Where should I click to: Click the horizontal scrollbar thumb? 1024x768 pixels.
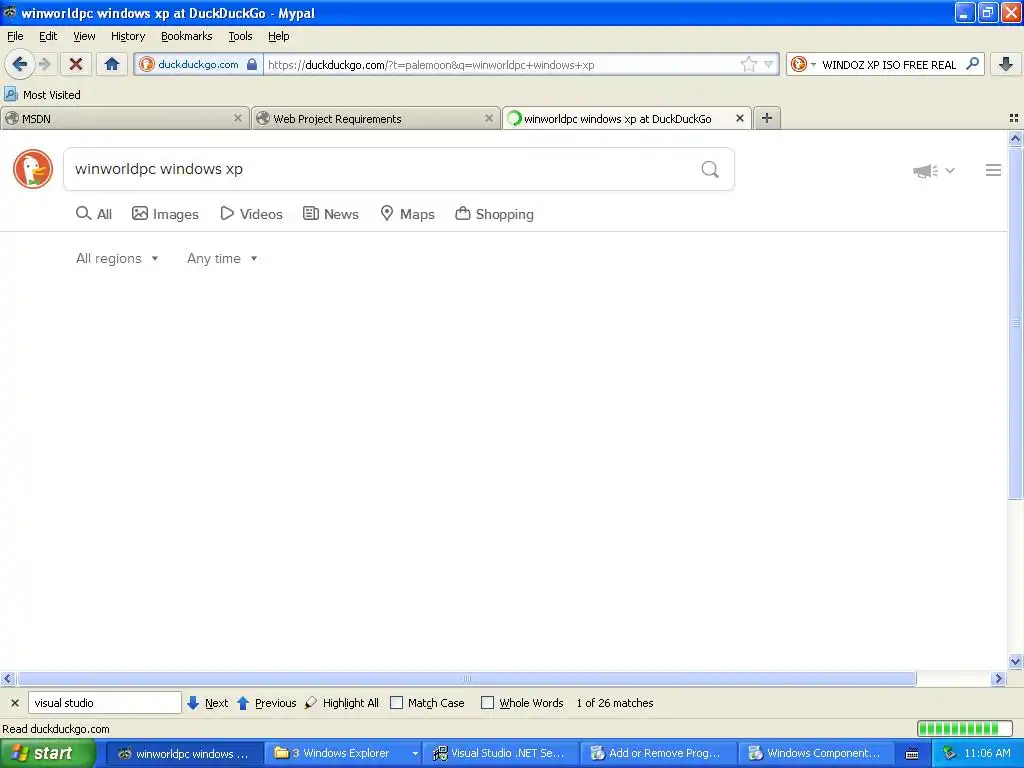pyautogui.click(x=466, y=679)
